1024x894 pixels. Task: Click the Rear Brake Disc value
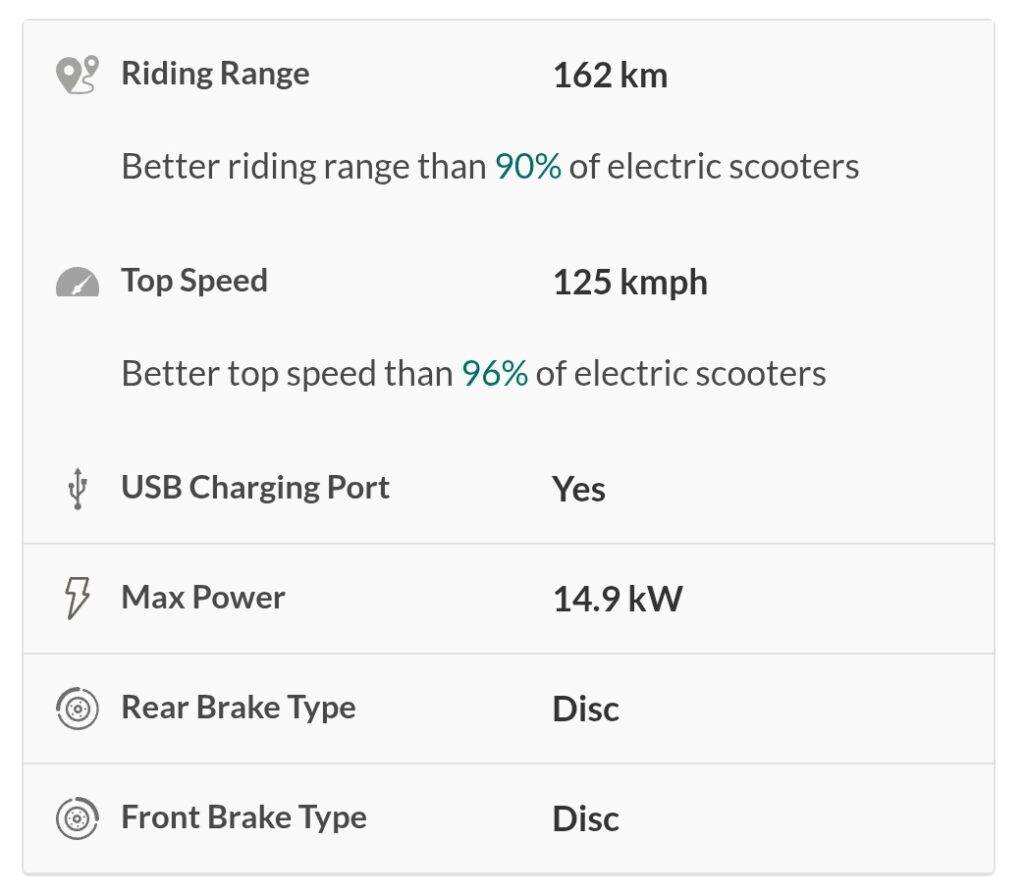[x=586, y=710]
